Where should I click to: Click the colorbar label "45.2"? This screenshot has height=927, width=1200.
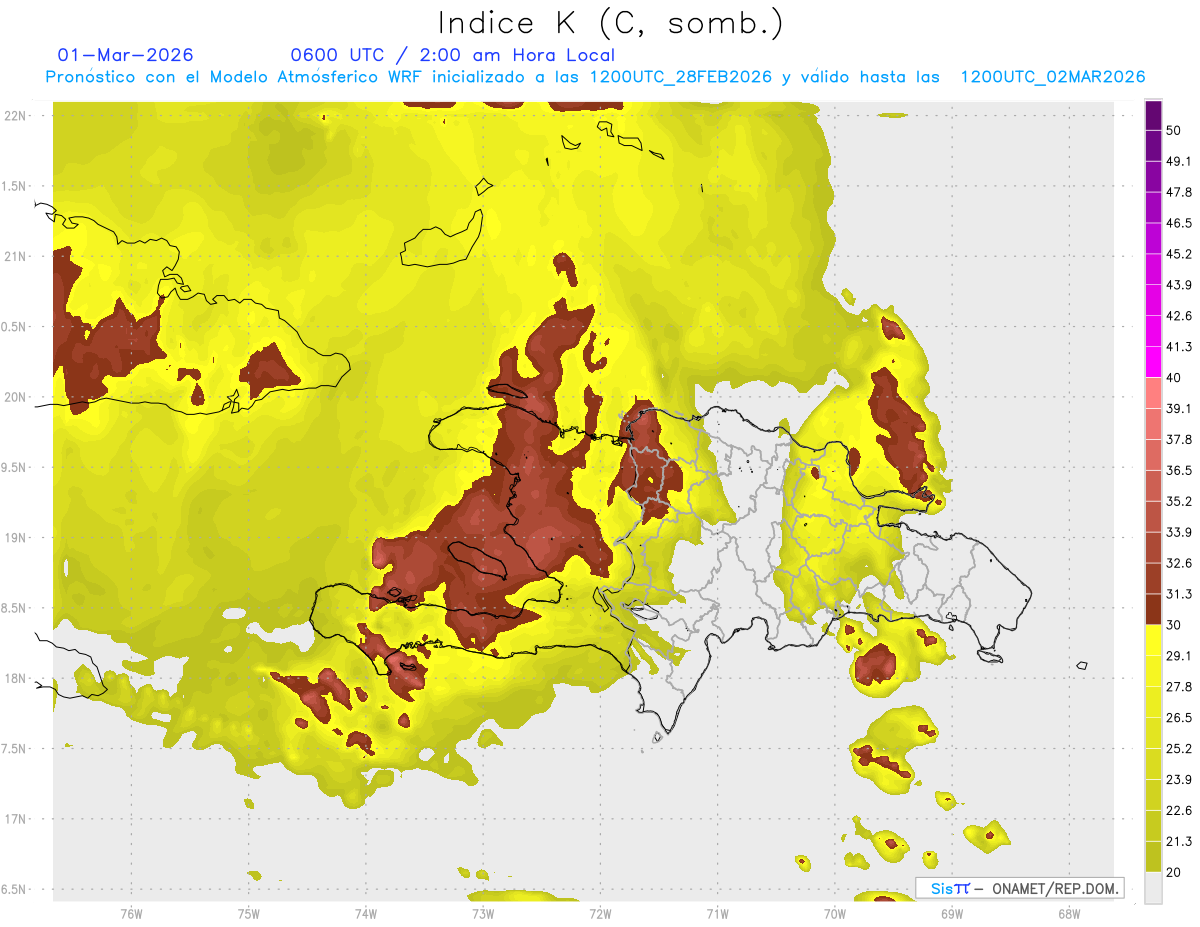pos(1179,254)
